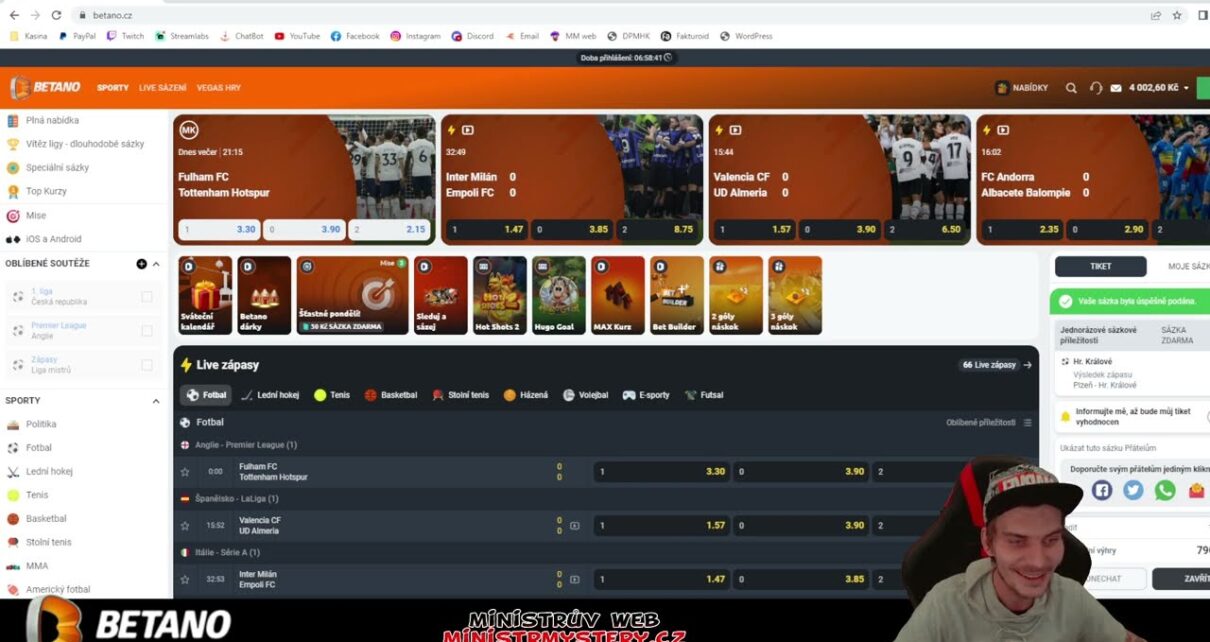
Task: Open Vítěz ligy - dlouhodobé sázky
Action: (85, 144)
